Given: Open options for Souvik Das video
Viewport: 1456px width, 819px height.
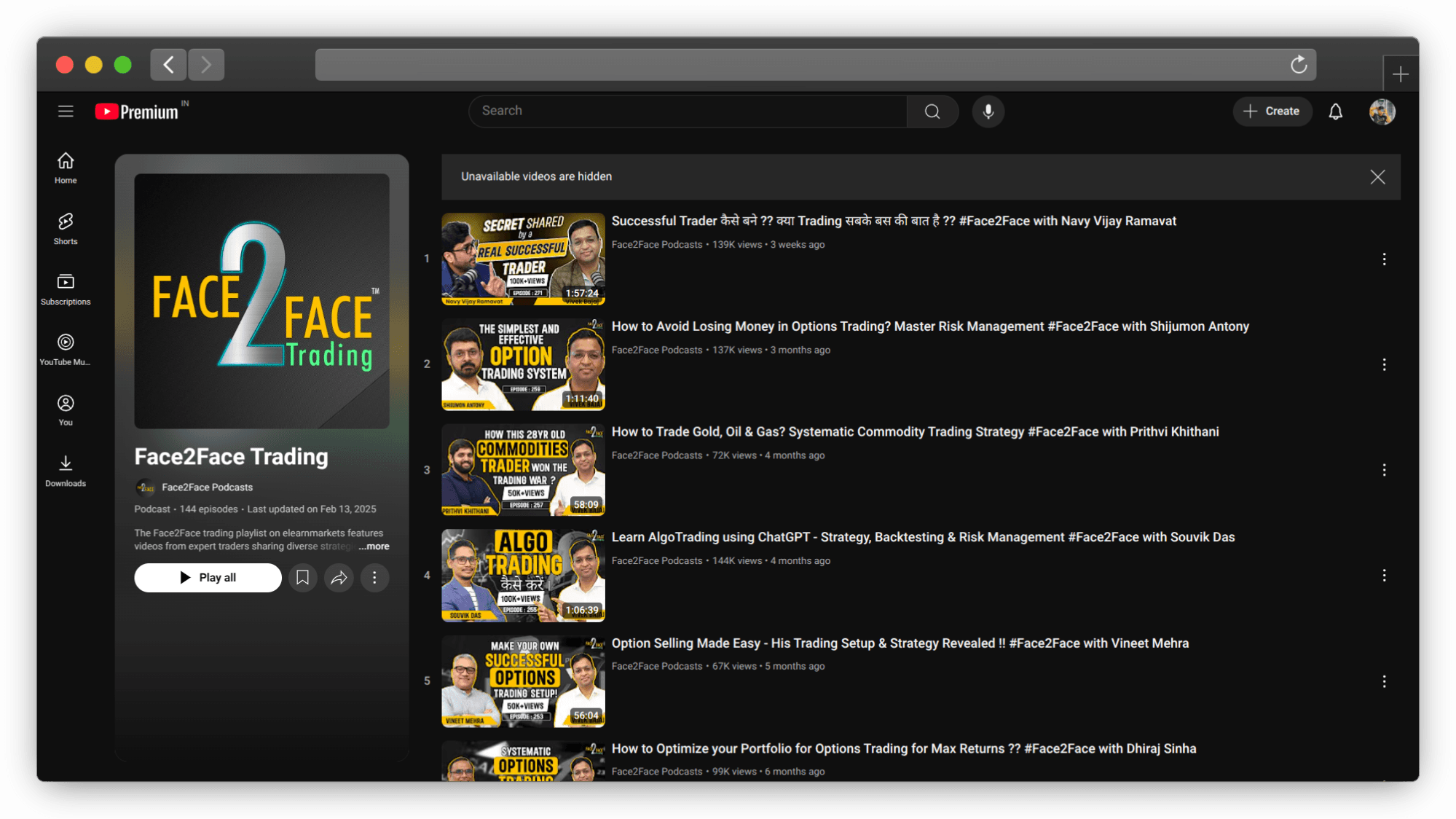Looking at the screenshot, I should (1384, 576).
